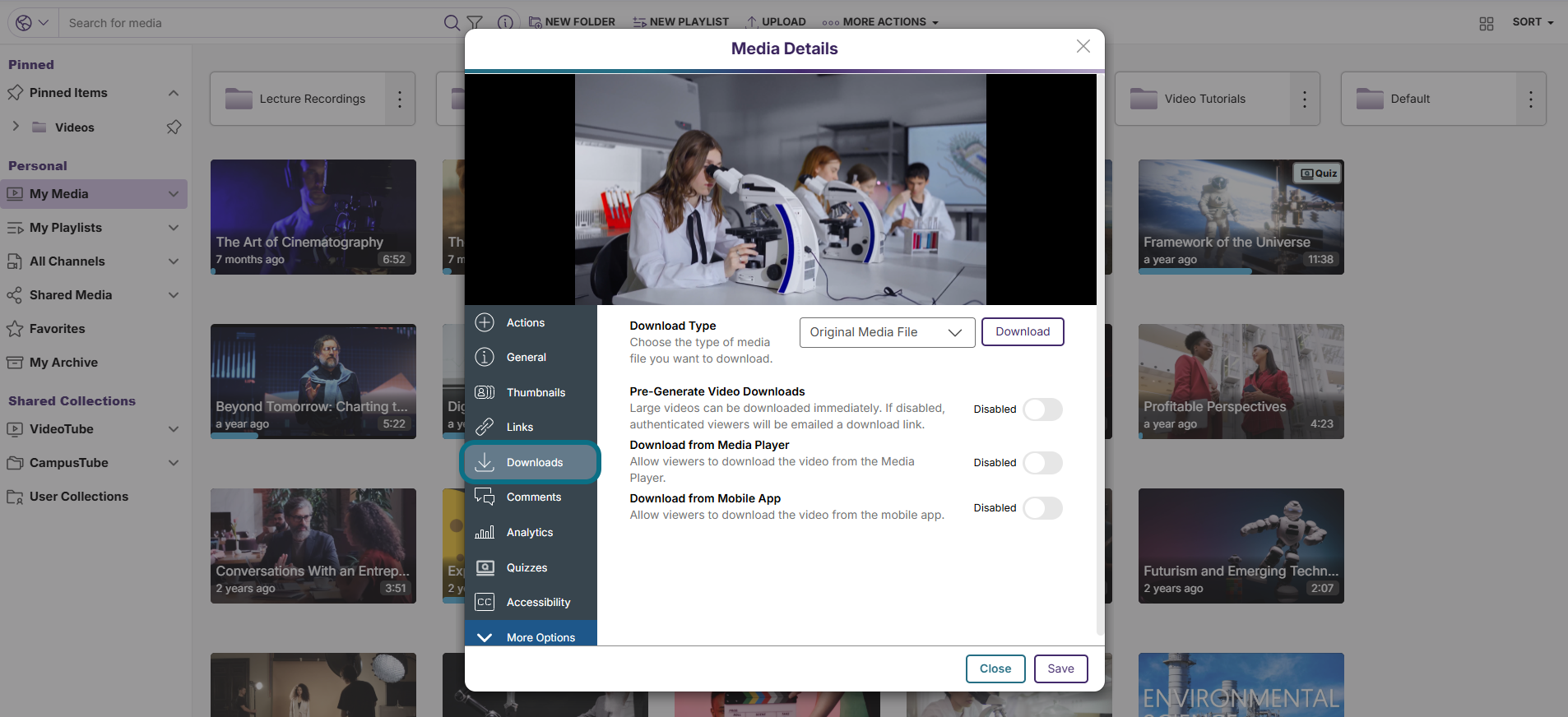Open Video Tutorials folder options menu
Viewport: 1568px width, 717px height.
point(1305,99)
